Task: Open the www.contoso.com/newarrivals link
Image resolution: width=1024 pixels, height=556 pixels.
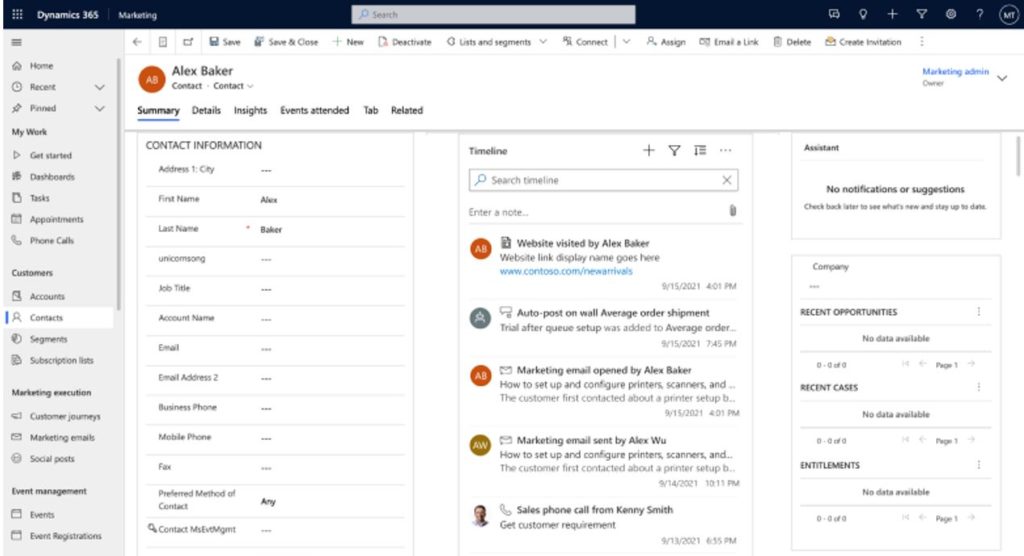Action: click(566, 271)
